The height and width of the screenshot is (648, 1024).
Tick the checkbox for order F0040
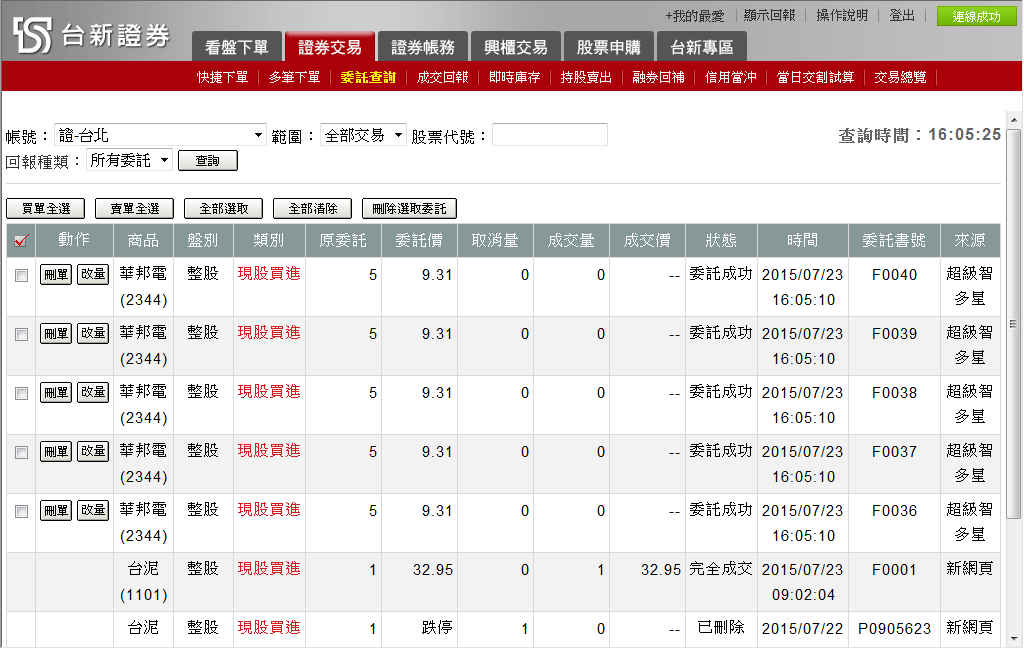21,276
